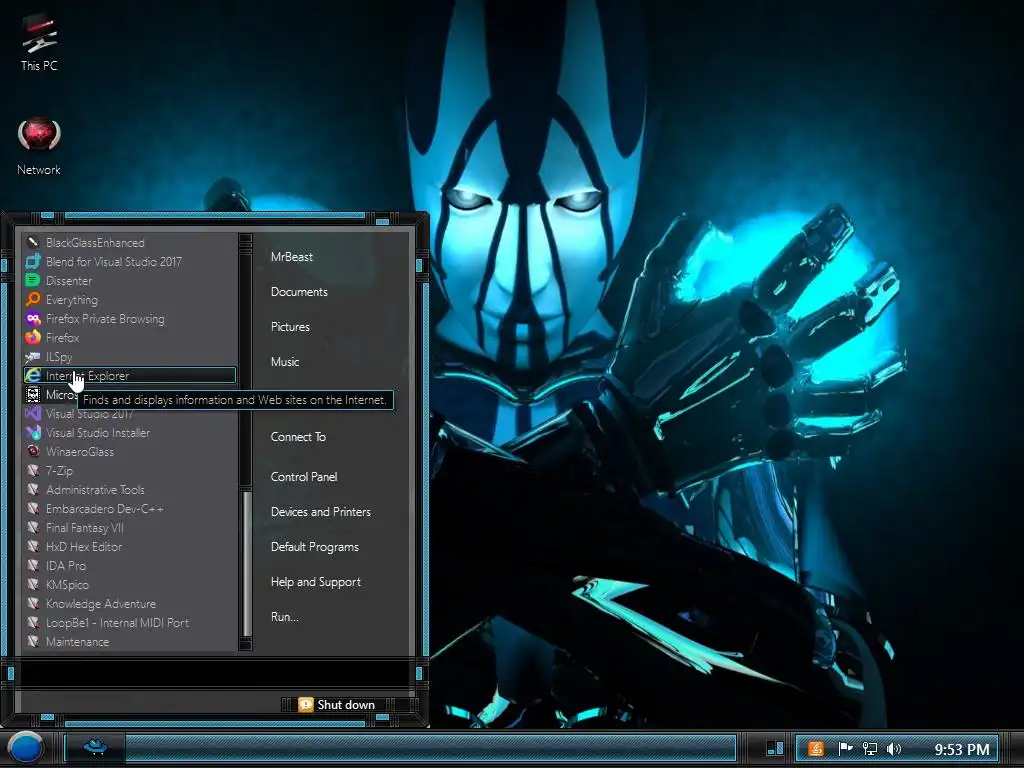This screenshot has height=768, width=1024.
Task: Select the partially hidden Micros… entry
Action: (51, 394)
